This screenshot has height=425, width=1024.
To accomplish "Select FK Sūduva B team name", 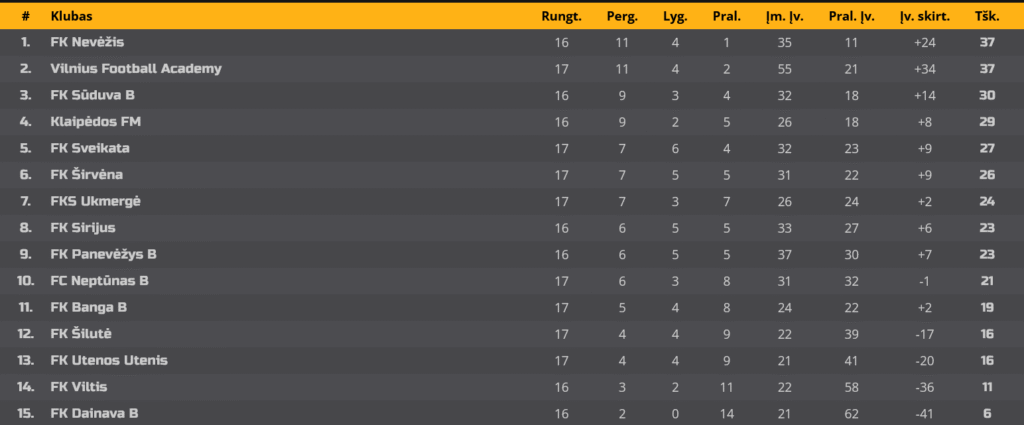I will (92, 95).
